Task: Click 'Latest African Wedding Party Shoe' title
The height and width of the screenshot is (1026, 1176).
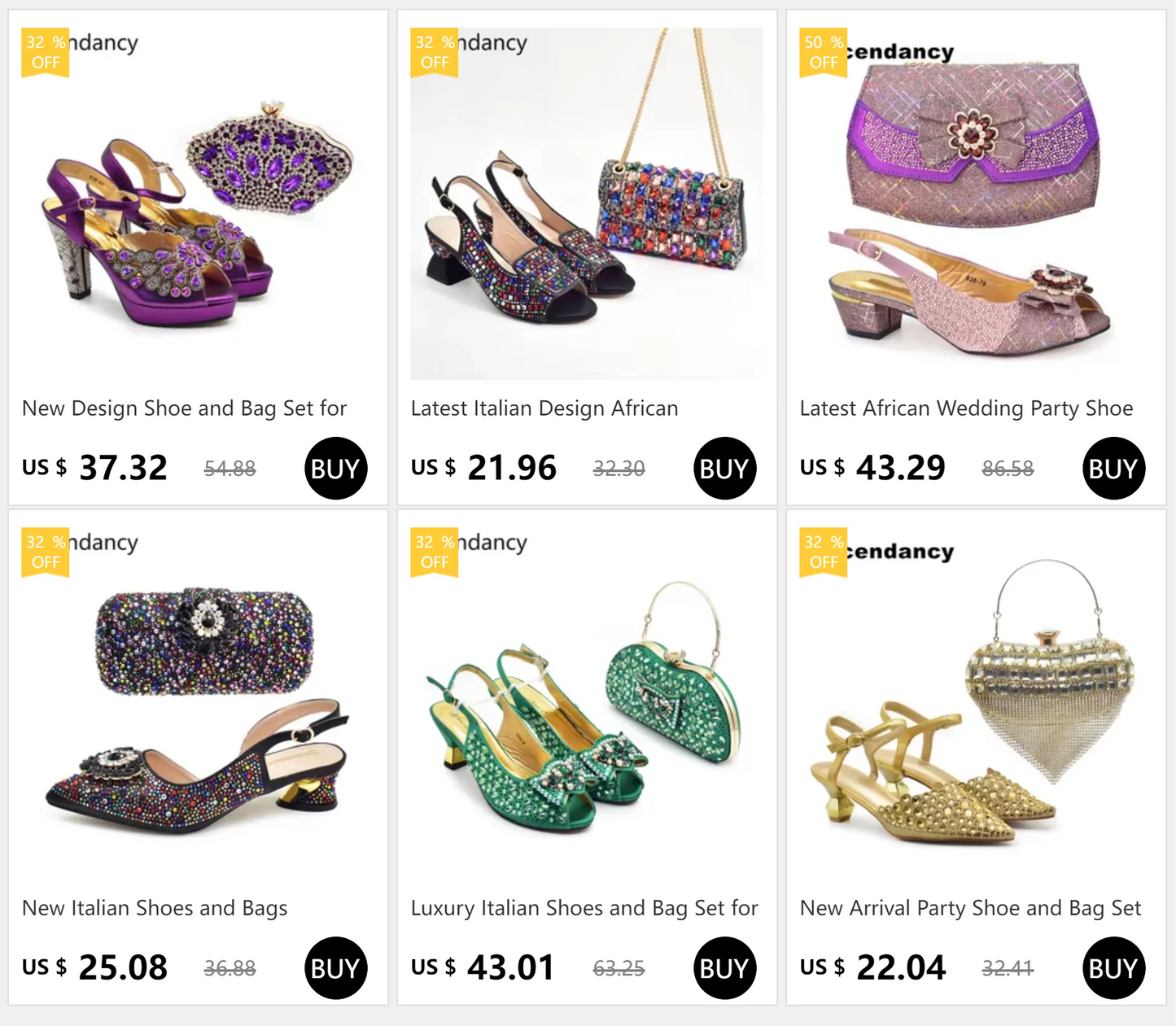Action: [x=967, y=408]
